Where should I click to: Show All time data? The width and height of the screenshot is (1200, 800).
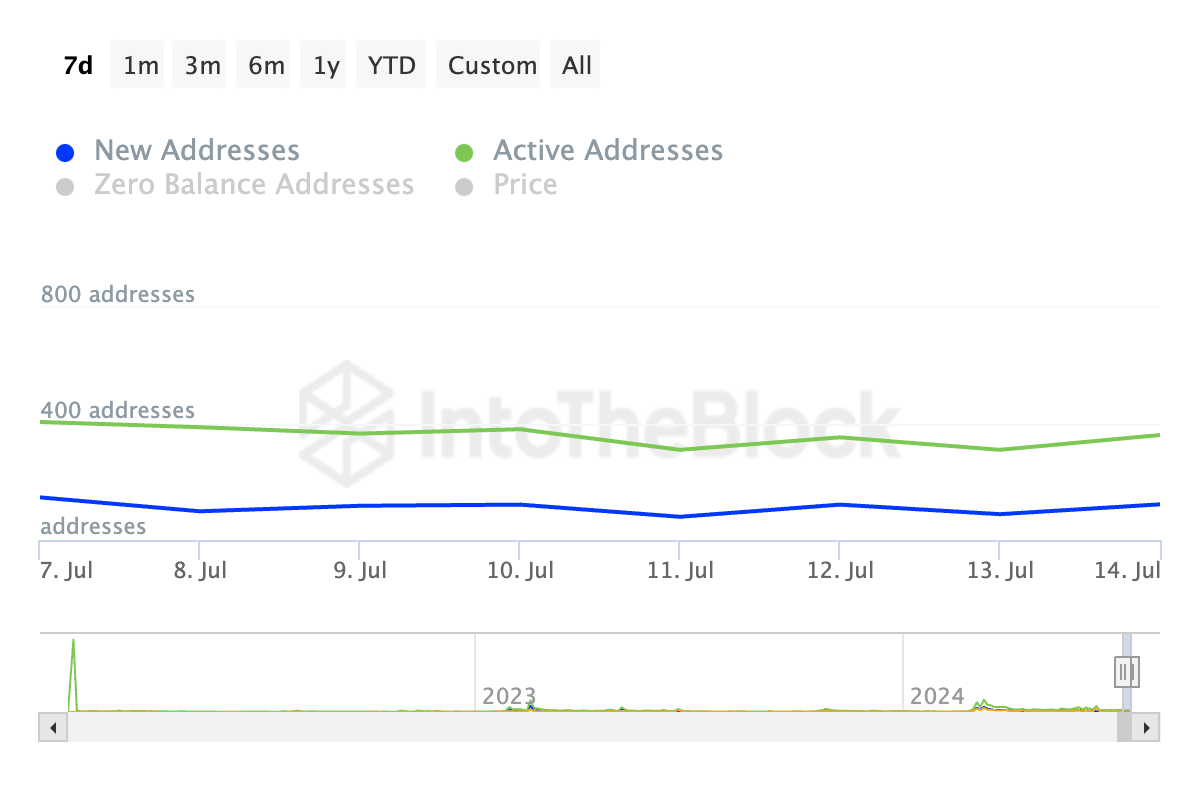point(577,65)
